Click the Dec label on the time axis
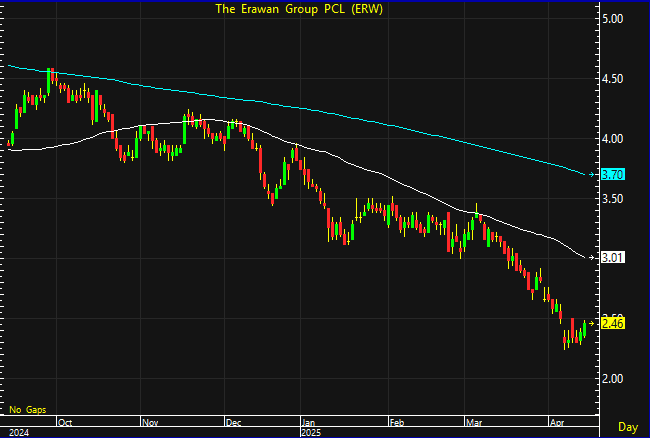The width and height of the screenshot is (650, 438). (233, 423)
